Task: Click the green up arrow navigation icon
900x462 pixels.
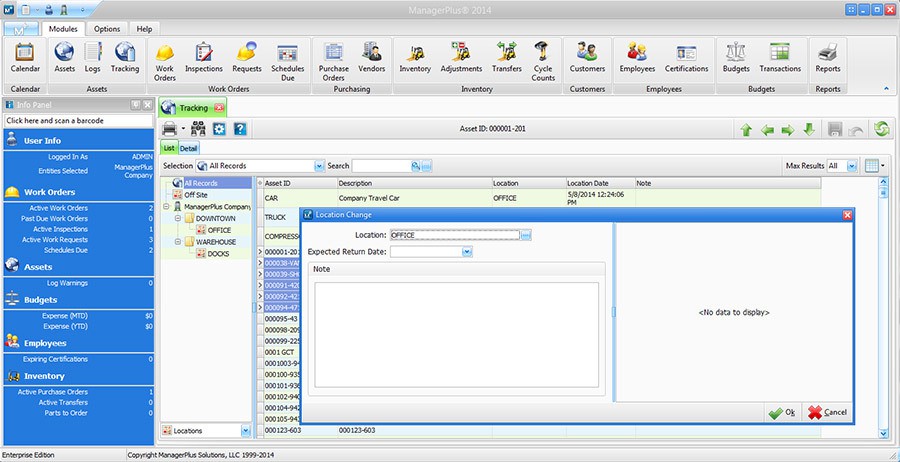Action: (746, 130)
